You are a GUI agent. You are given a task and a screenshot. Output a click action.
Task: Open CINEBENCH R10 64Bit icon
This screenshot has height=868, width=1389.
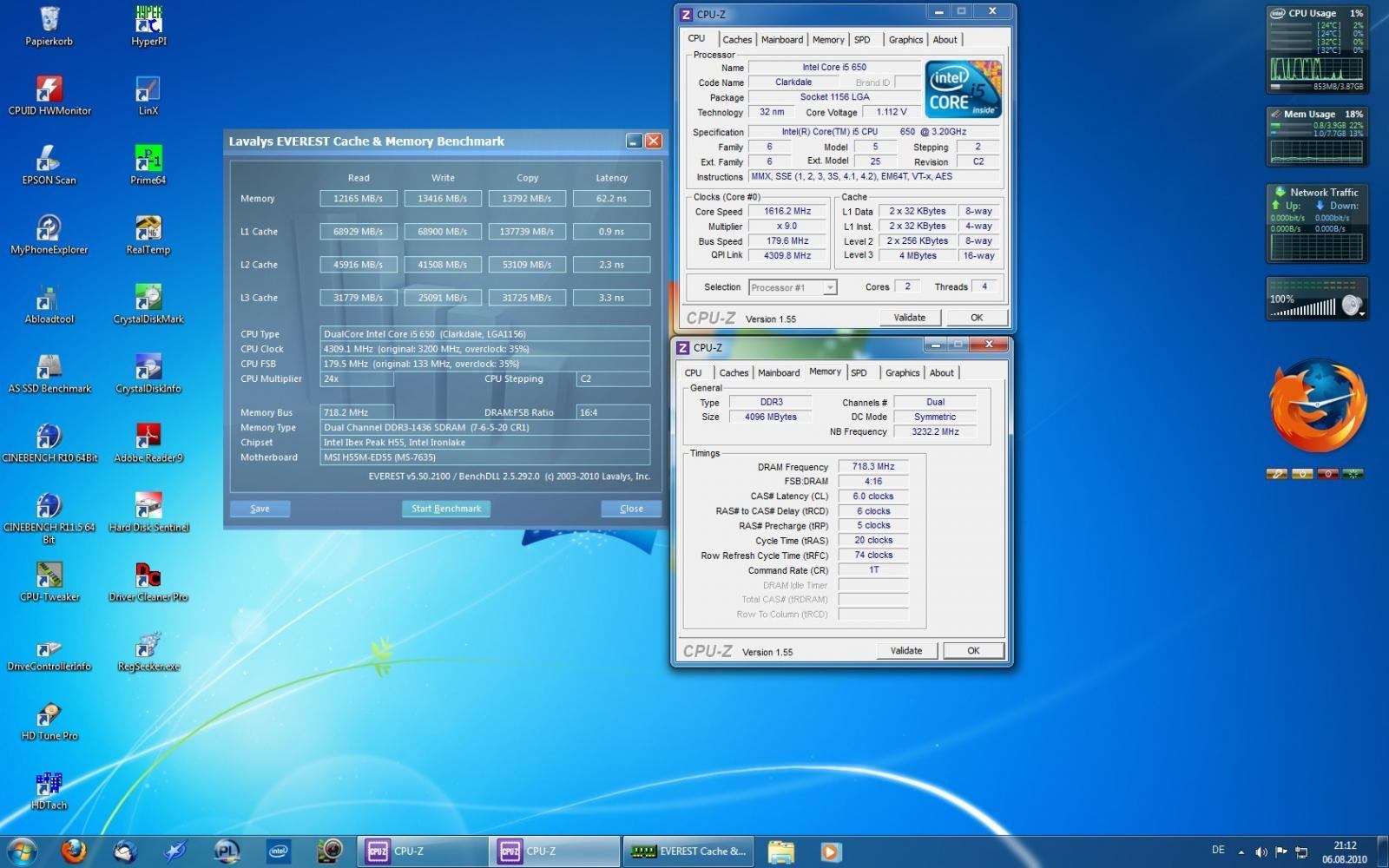(49, 443)
